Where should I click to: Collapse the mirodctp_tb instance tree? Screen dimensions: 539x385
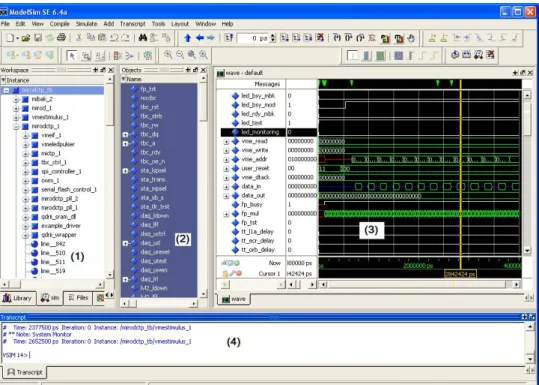(x=7, y=90)
